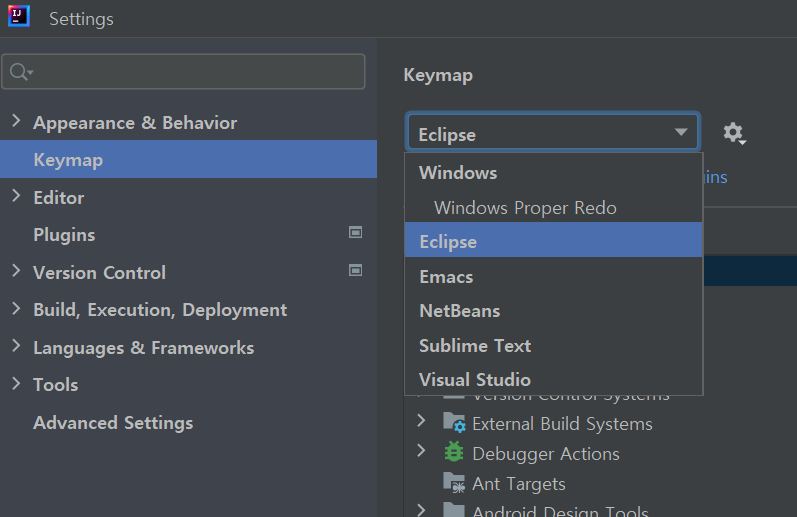Click the Debugger Actions bug icon
The image size is (797, 517).
[x=454, y=452]
